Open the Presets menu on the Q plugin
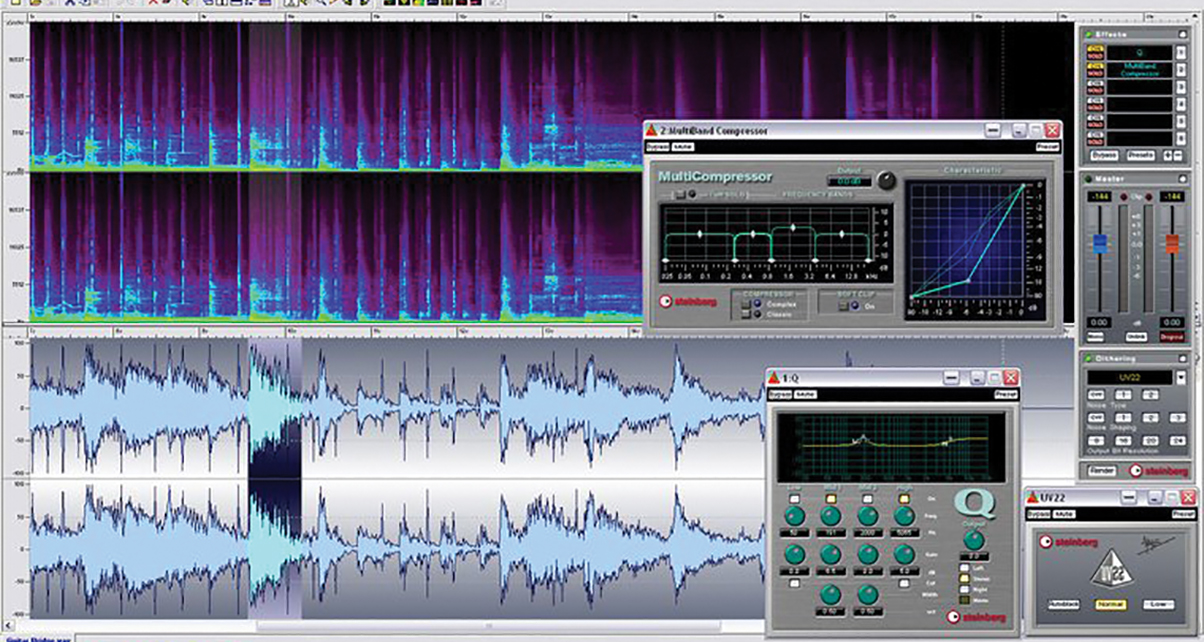 pos(1007,394)
